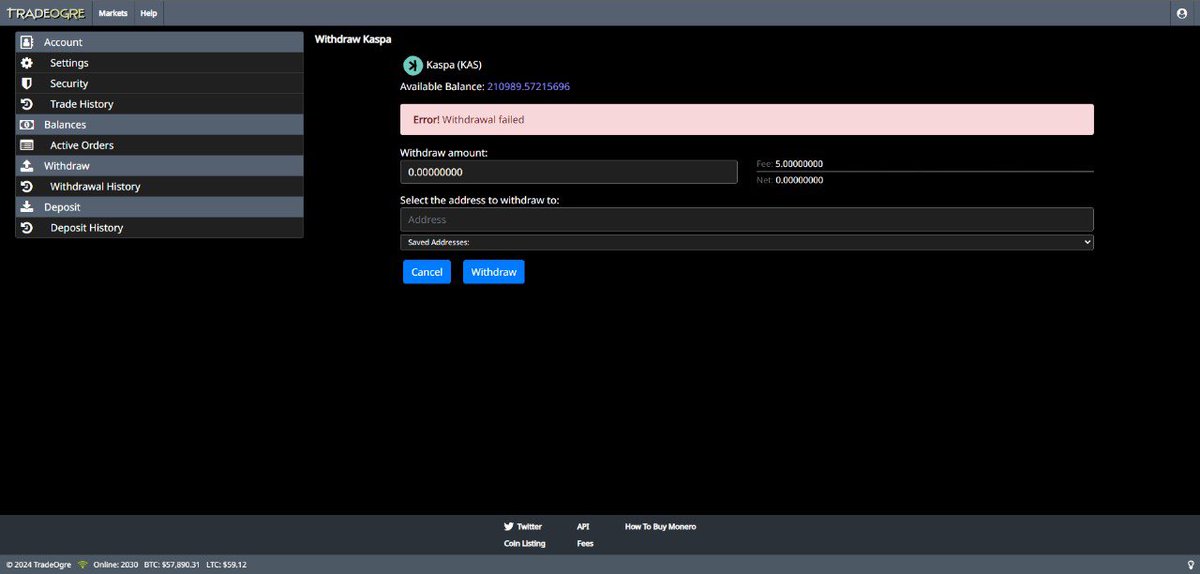Open the Fees footer link

[585, 544]
